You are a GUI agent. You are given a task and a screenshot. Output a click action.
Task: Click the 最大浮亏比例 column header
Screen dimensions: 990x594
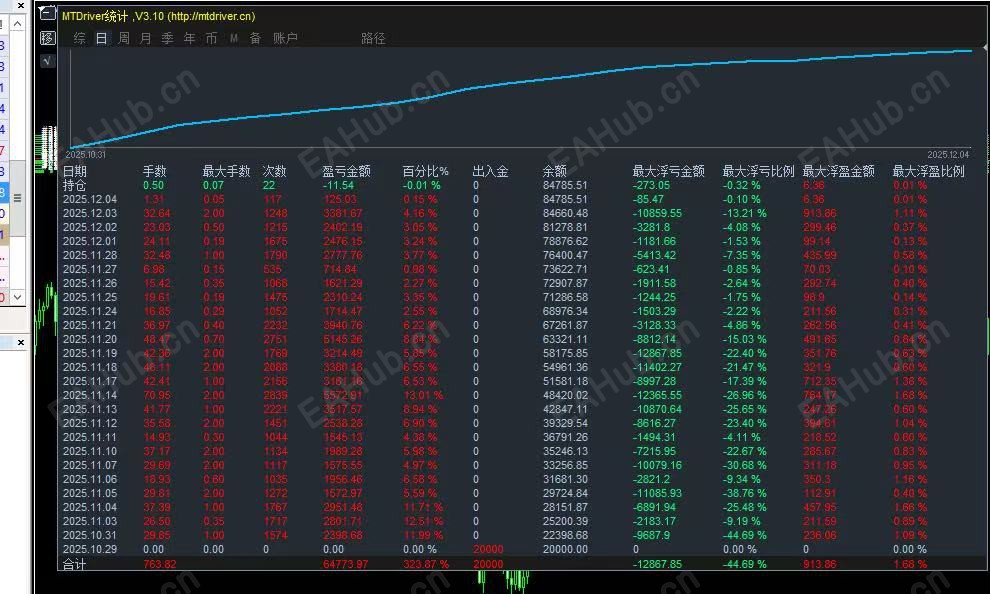758,171
